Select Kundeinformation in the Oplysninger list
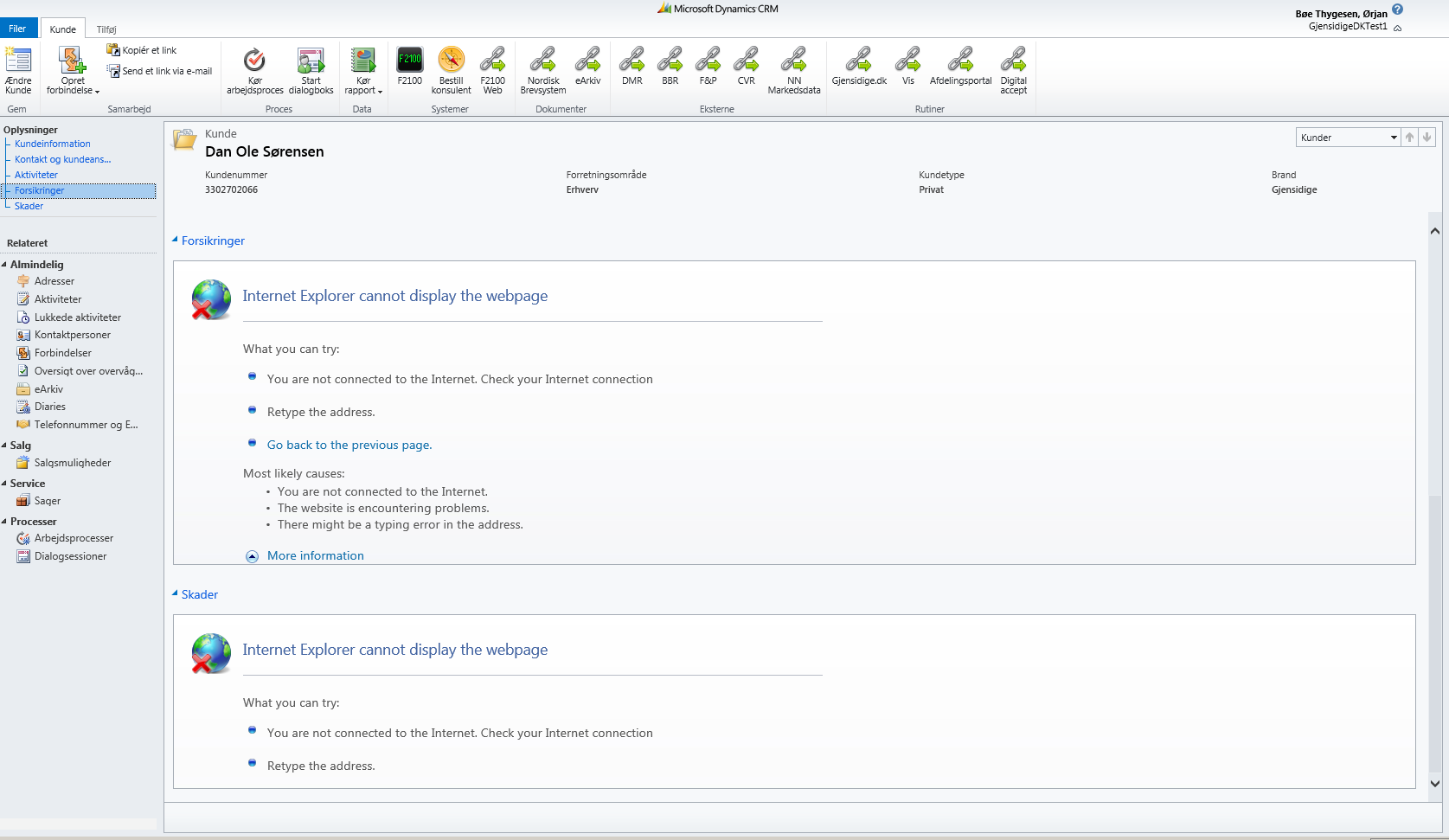Image resolution: width=1449 pixels, height=840 pixels. pos(52,144)
